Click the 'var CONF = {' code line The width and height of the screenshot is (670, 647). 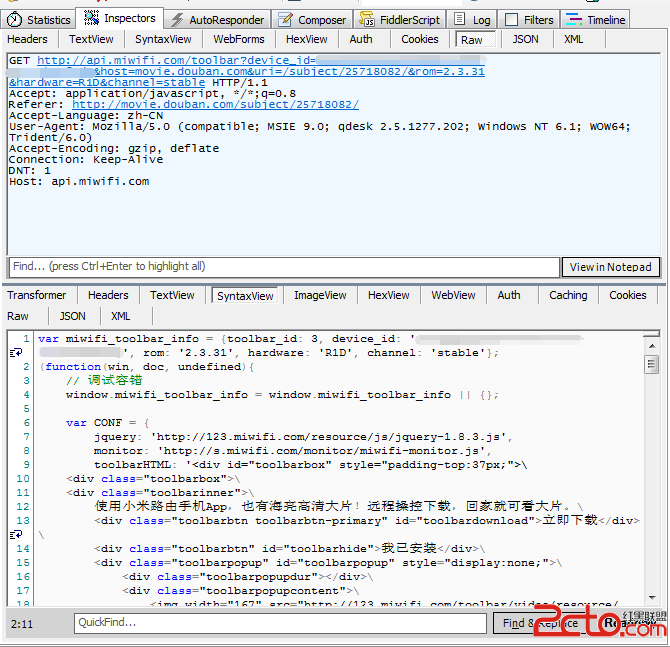pyautogui.click(x=107, y=423)
